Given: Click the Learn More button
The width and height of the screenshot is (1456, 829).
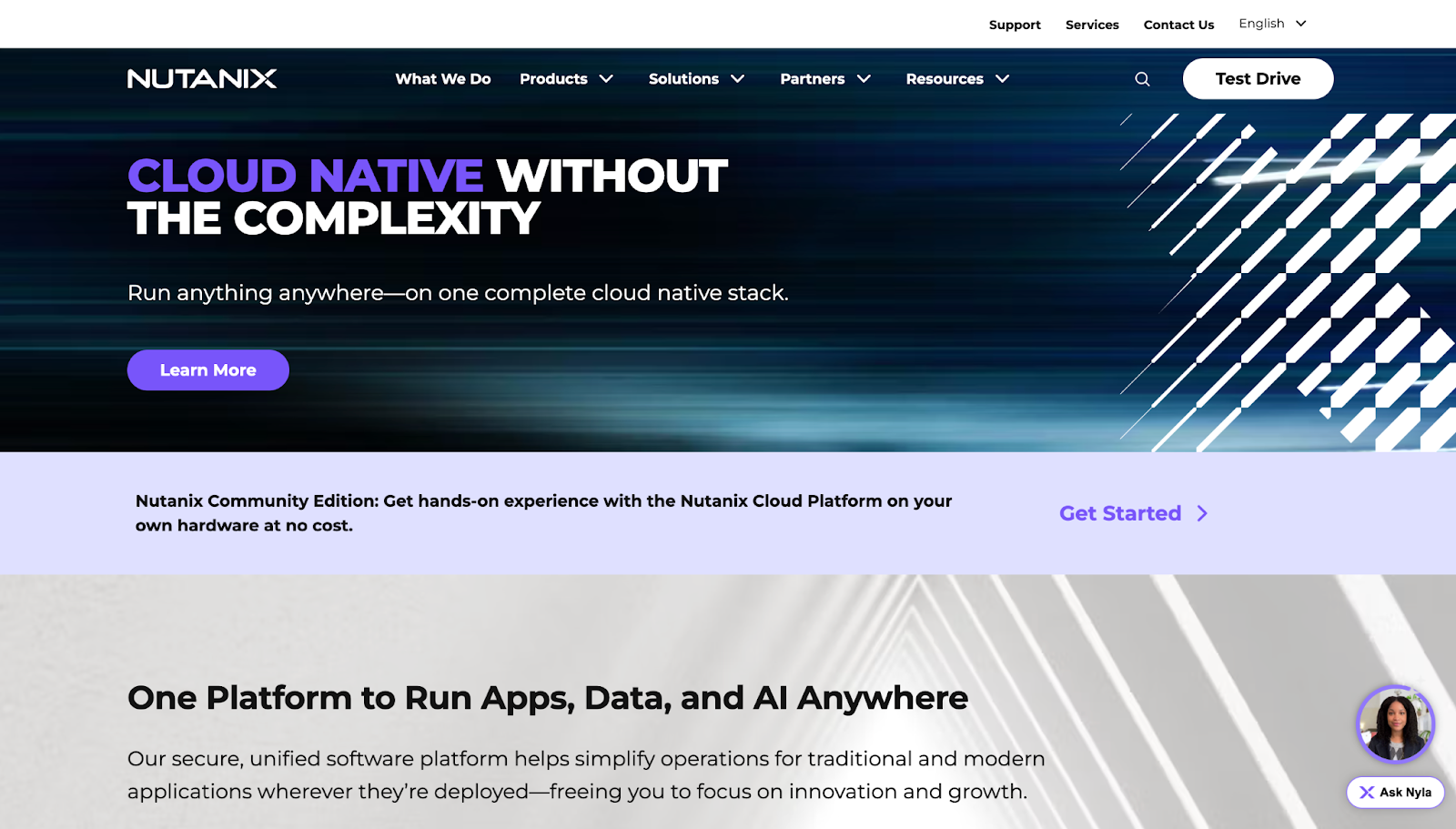Looking at the screenshot, I should [x=208, y=370].
